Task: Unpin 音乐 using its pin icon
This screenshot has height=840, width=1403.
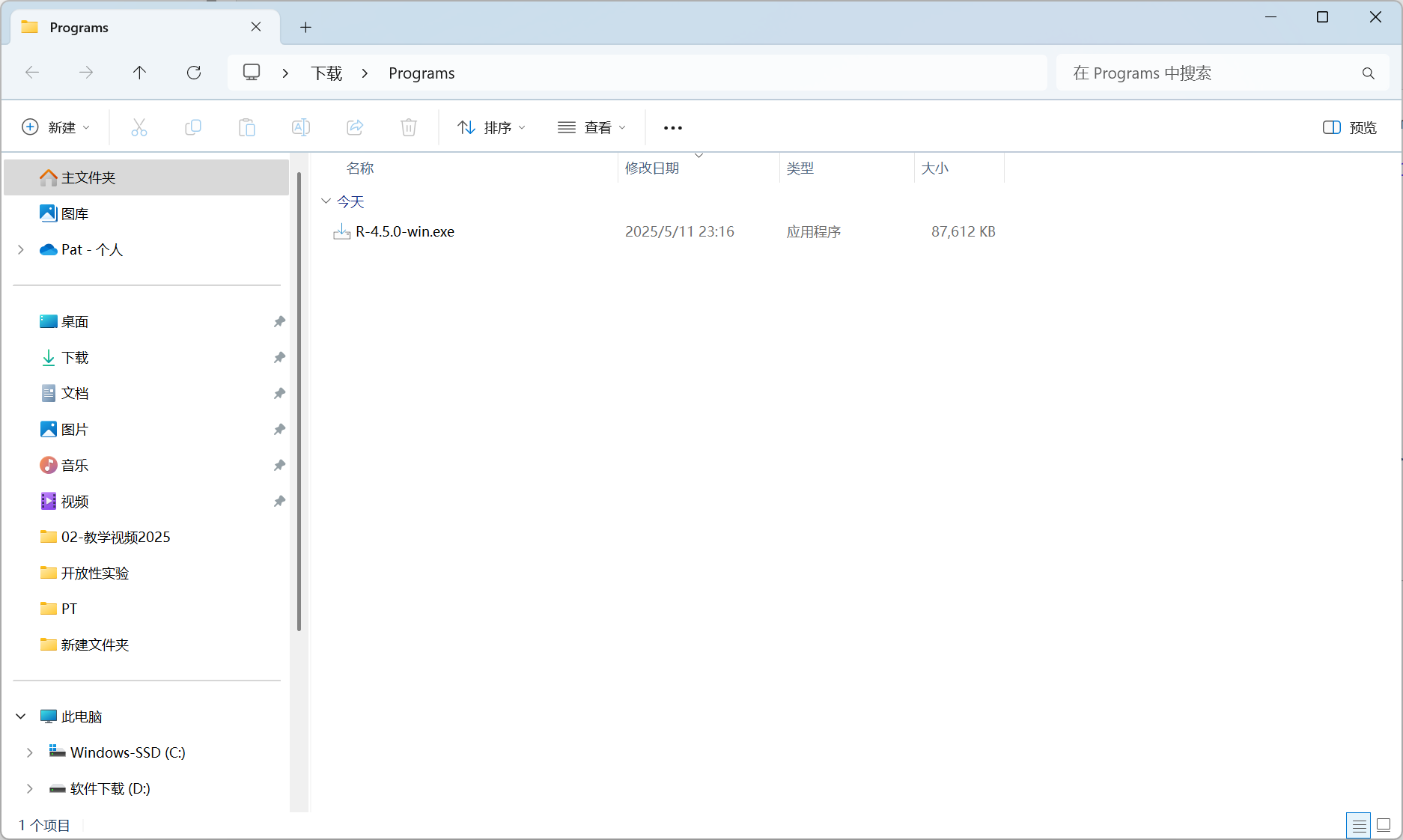Action: point(279,465)
